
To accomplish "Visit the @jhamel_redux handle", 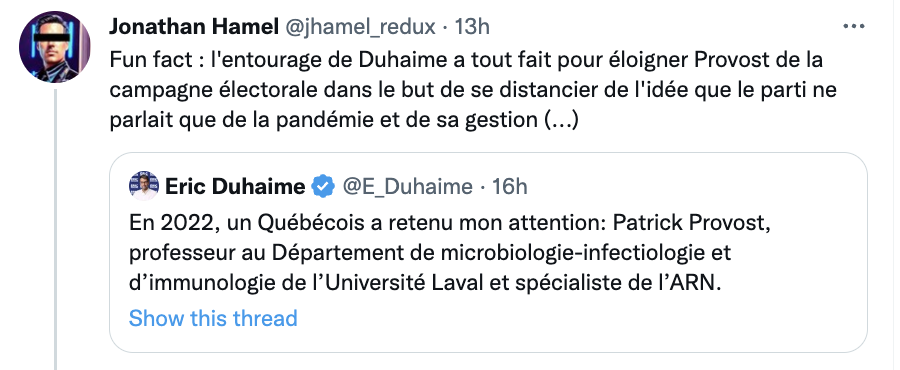I will pyautogui.click(x=360, y=27).
